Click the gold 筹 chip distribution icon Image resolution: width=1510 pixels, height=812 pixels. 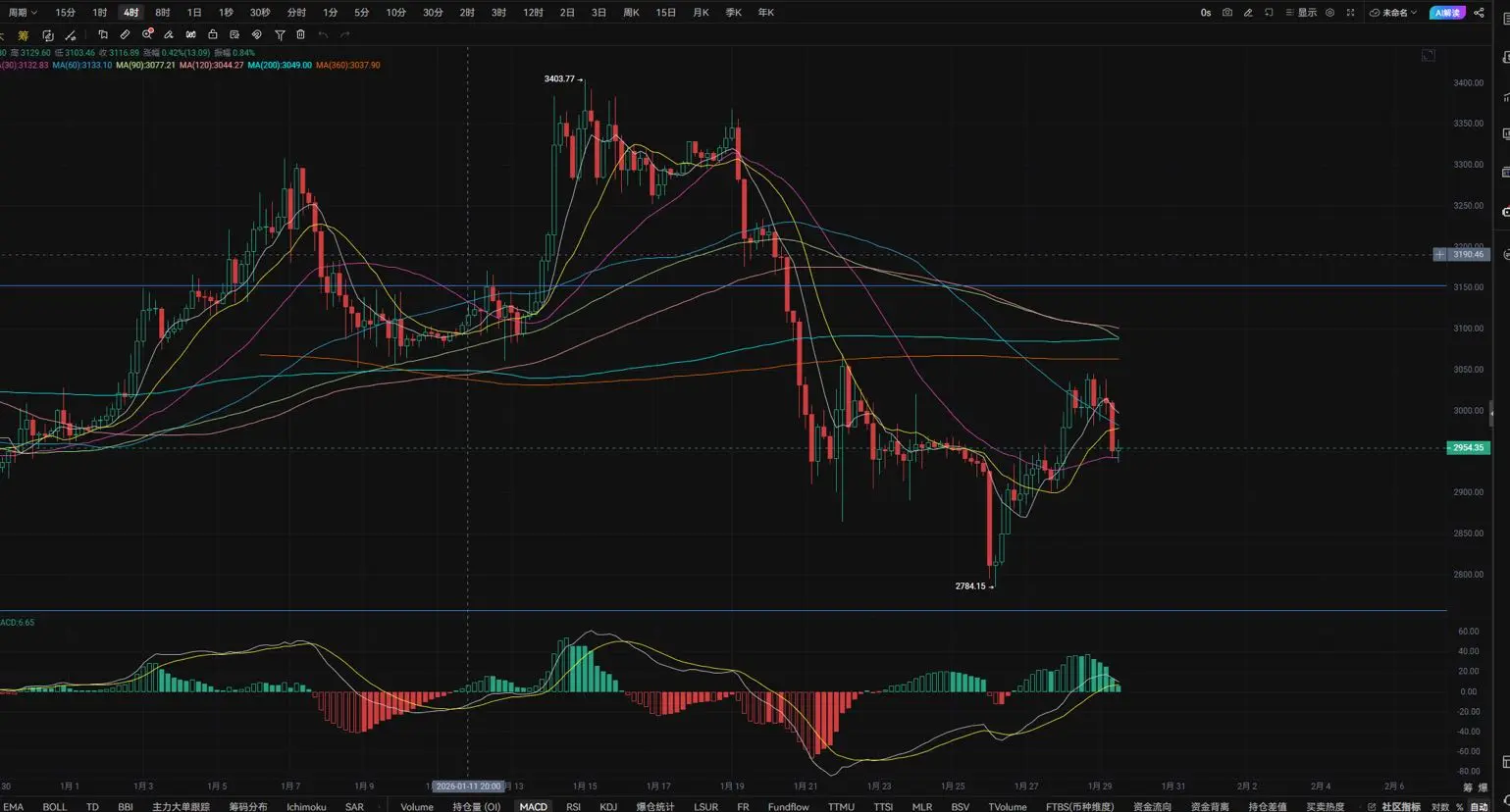(x=23, y=35)
